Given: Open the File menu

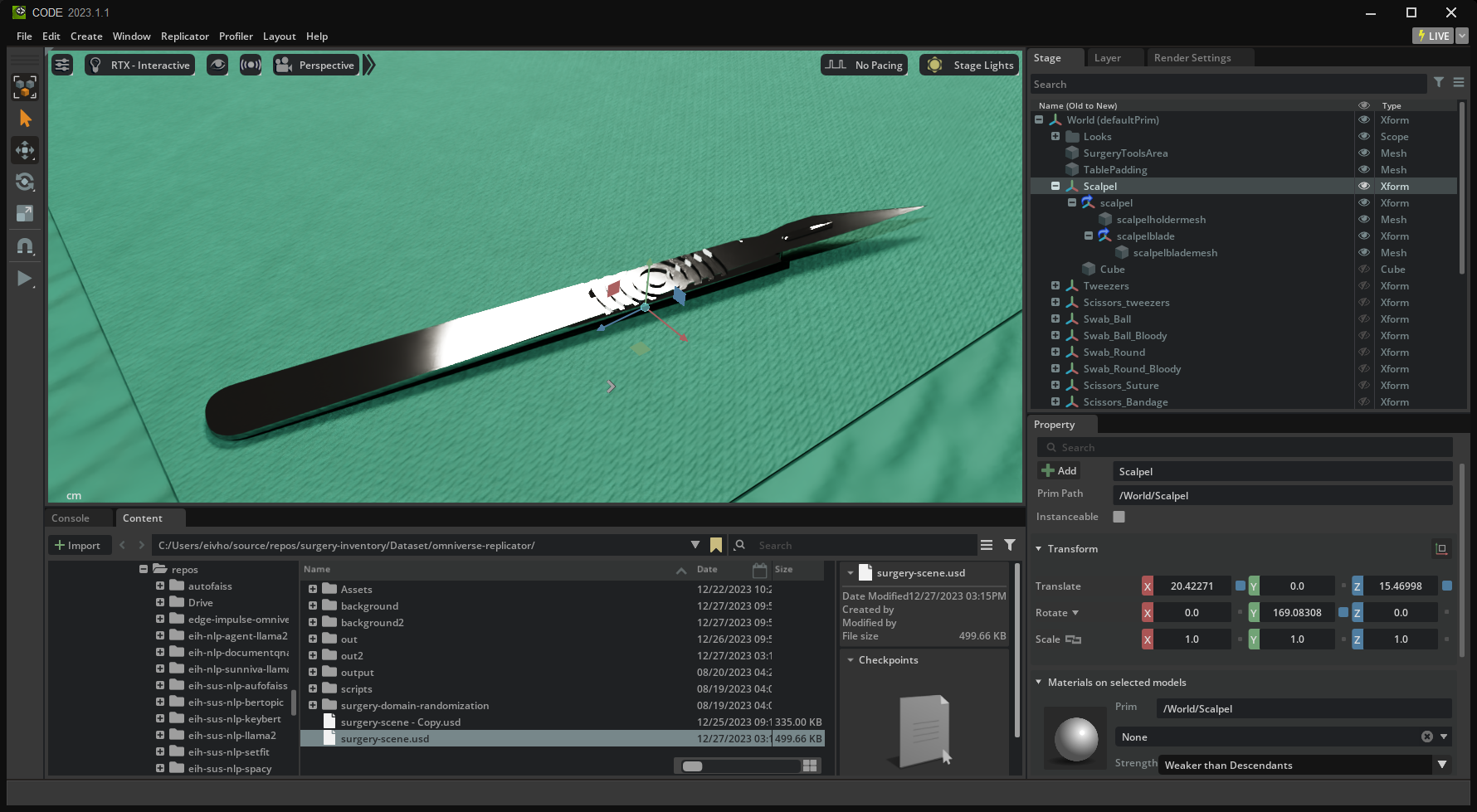Looking at the screenshot, I should [24, 36].
